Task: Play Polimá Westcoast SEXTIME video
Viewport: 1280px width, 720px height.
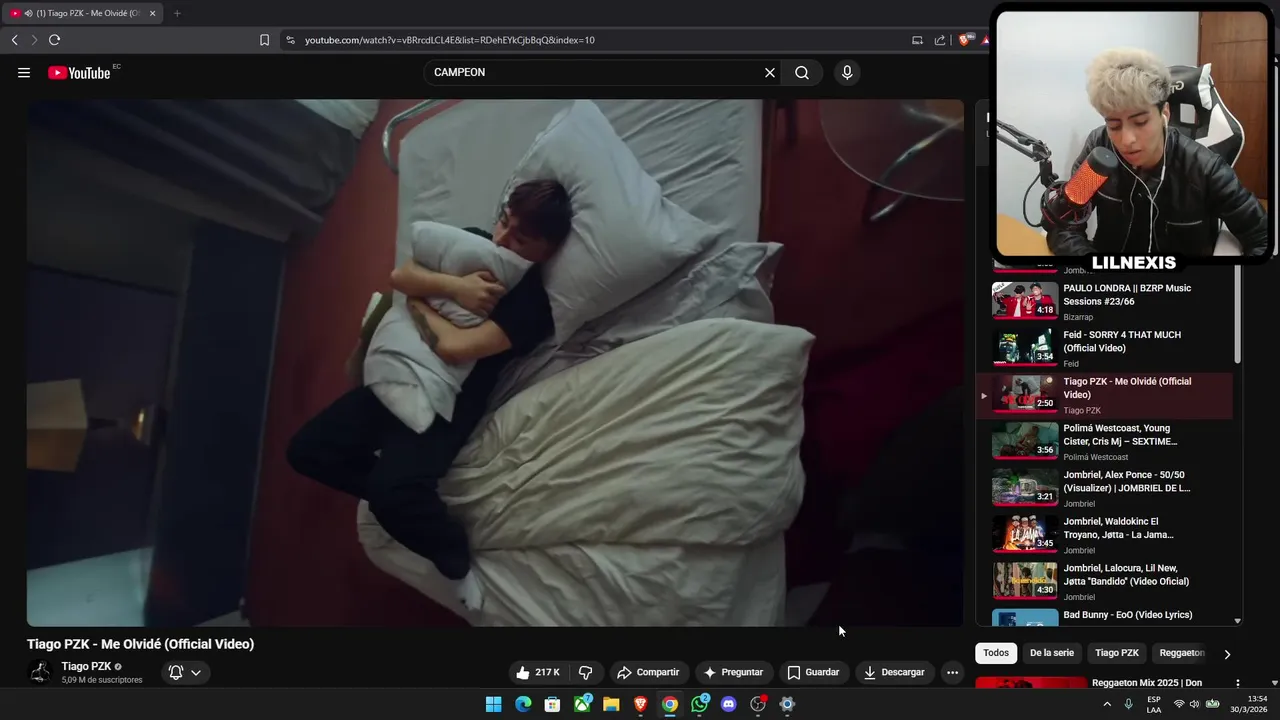Action: (x=1105, y=441)
